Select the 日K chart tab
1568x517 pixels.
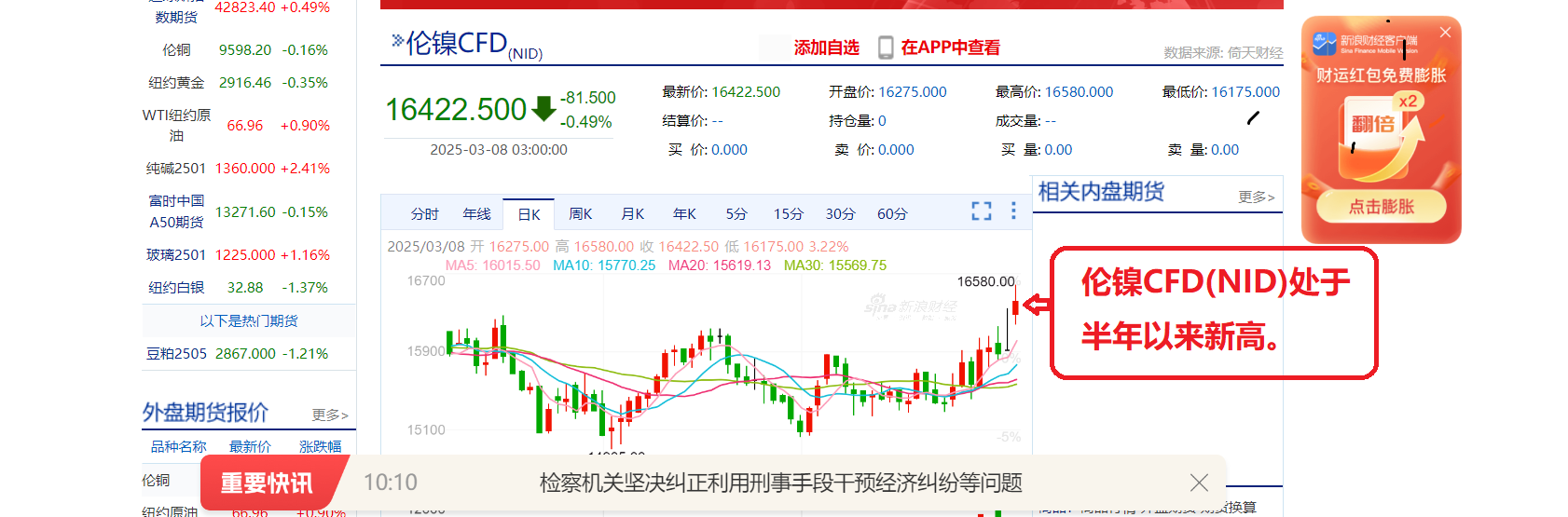pyautogui.click(x=529, y=214)
